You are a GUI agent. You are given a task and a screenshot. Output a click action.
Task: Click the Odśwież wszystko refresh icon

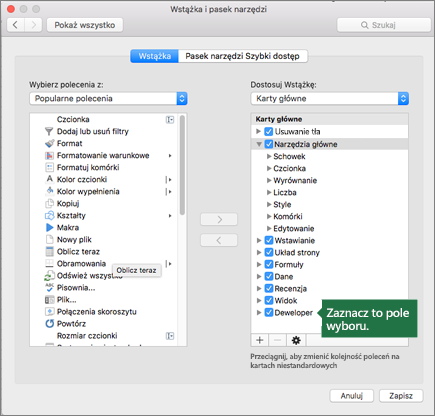pyautogui.click(x=49, y=276)
